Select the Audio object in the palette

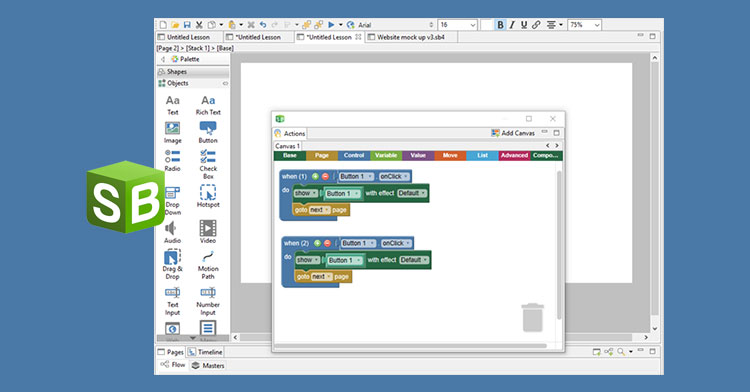click(x=173, y=232)
